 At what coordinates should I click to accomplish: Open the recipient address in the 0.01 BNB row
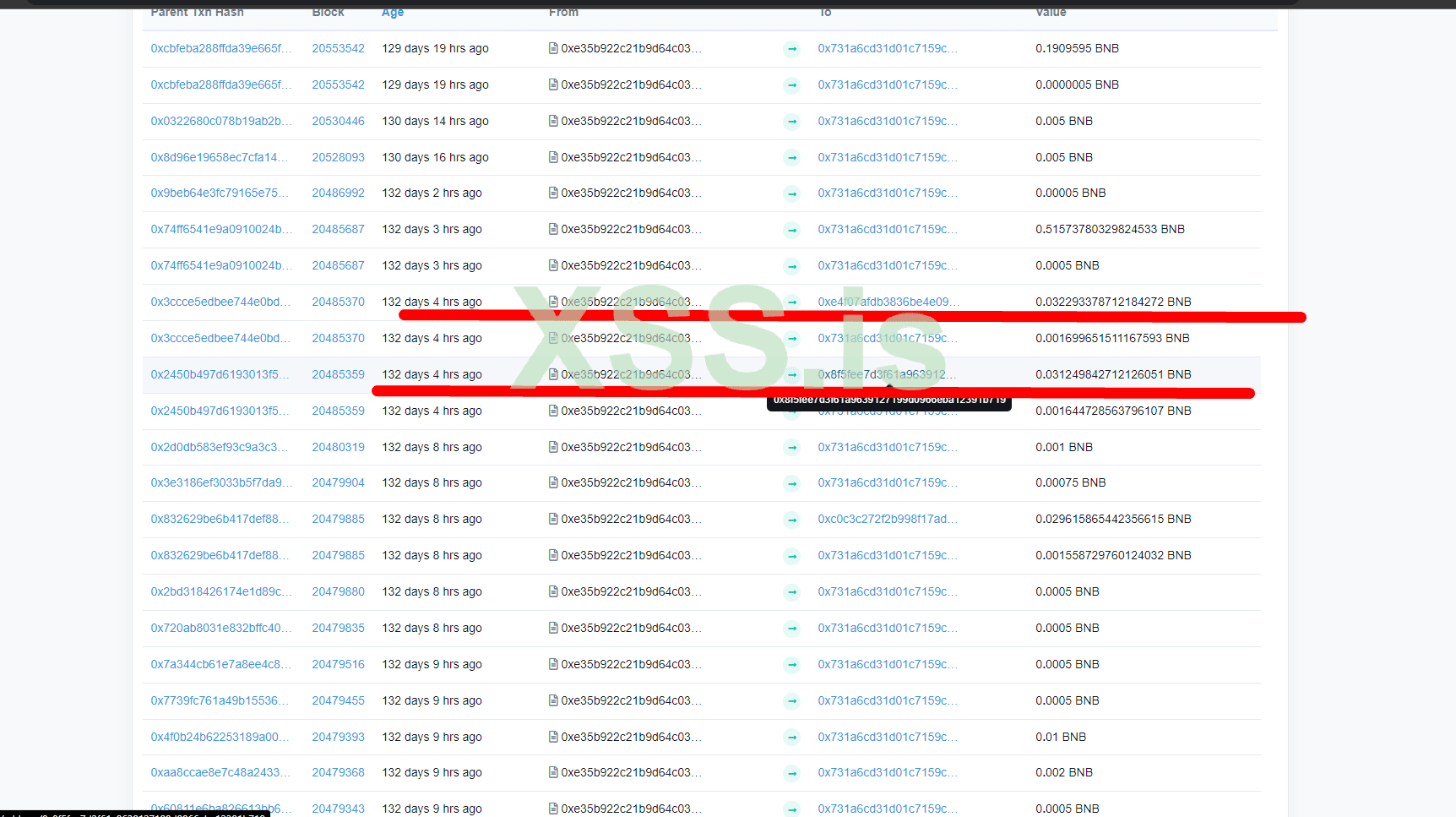click(x=888, y=737)
